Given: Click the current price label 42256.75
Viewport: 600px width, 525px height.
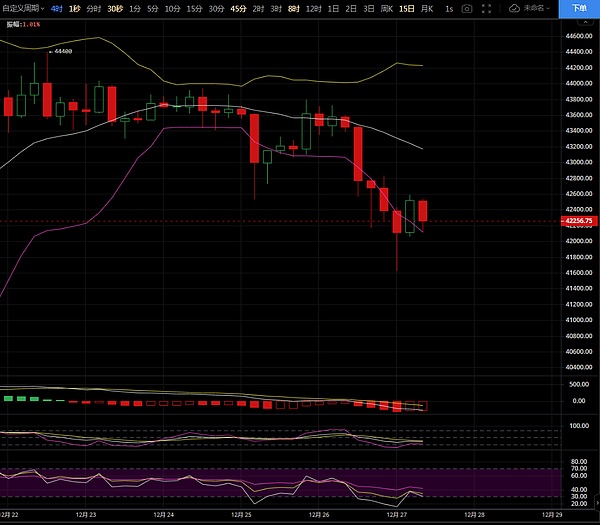Looking at the screenshot, I should (580, 221).
